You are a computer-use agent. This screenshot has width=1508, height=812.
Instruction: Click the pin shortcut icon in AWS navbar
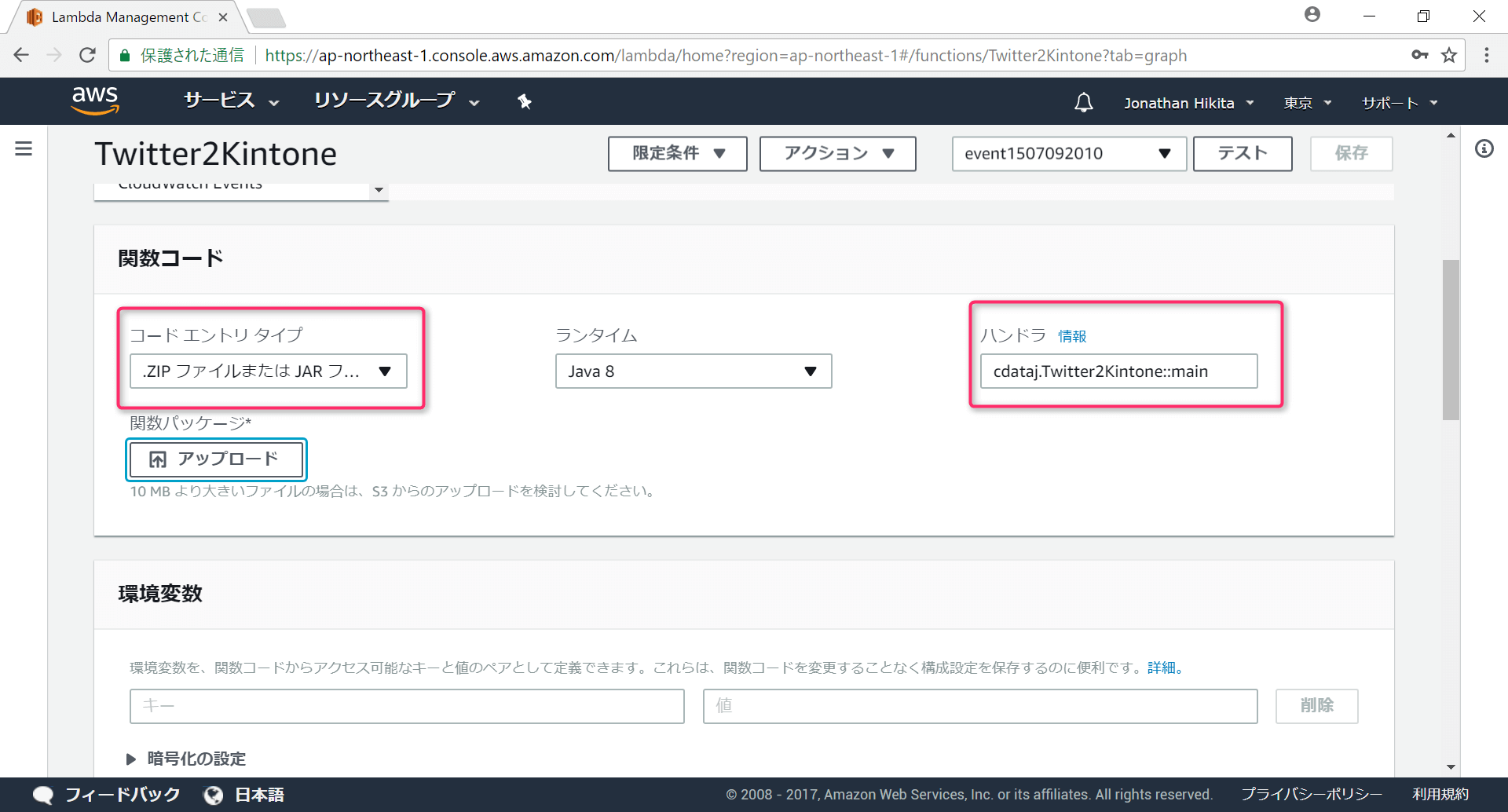pyautogui.click(x=525, y=101)
